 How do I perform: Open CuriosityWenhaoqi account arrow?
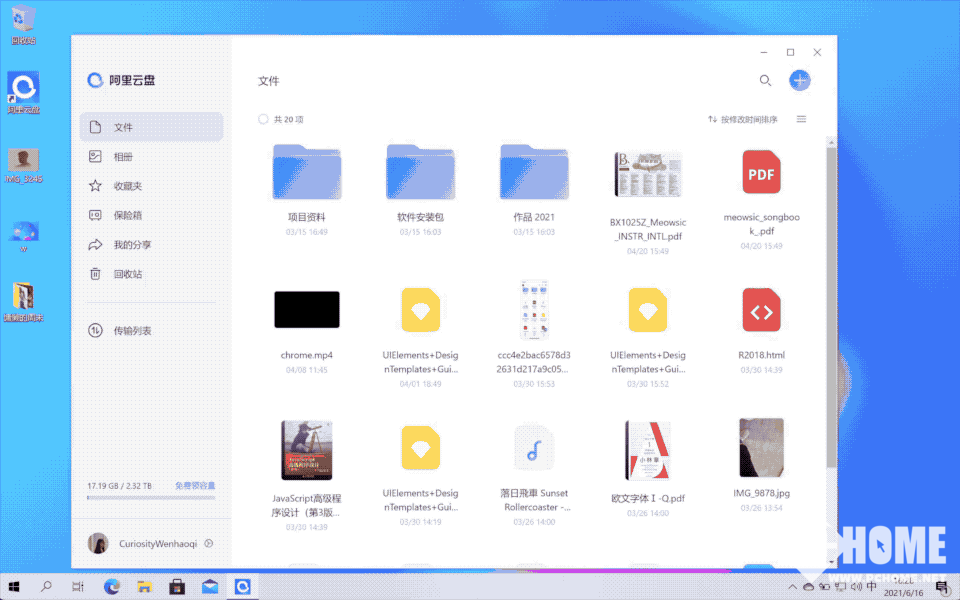click(x=209, y=543)
